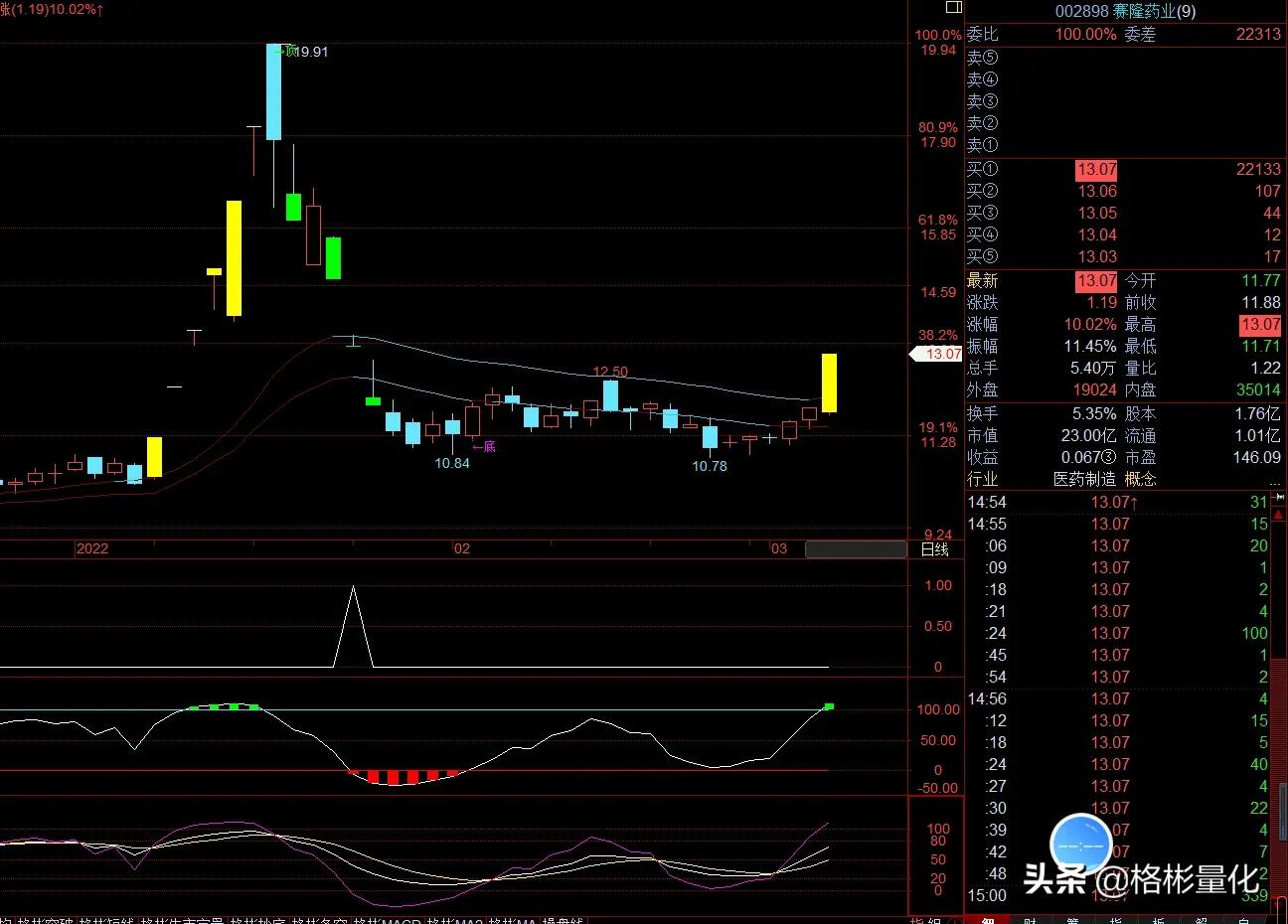Click the pink 底 bottom signal marker
The height and width of the screenshot is (924, 1288).
pyautogui.click(x=484, y=446)
